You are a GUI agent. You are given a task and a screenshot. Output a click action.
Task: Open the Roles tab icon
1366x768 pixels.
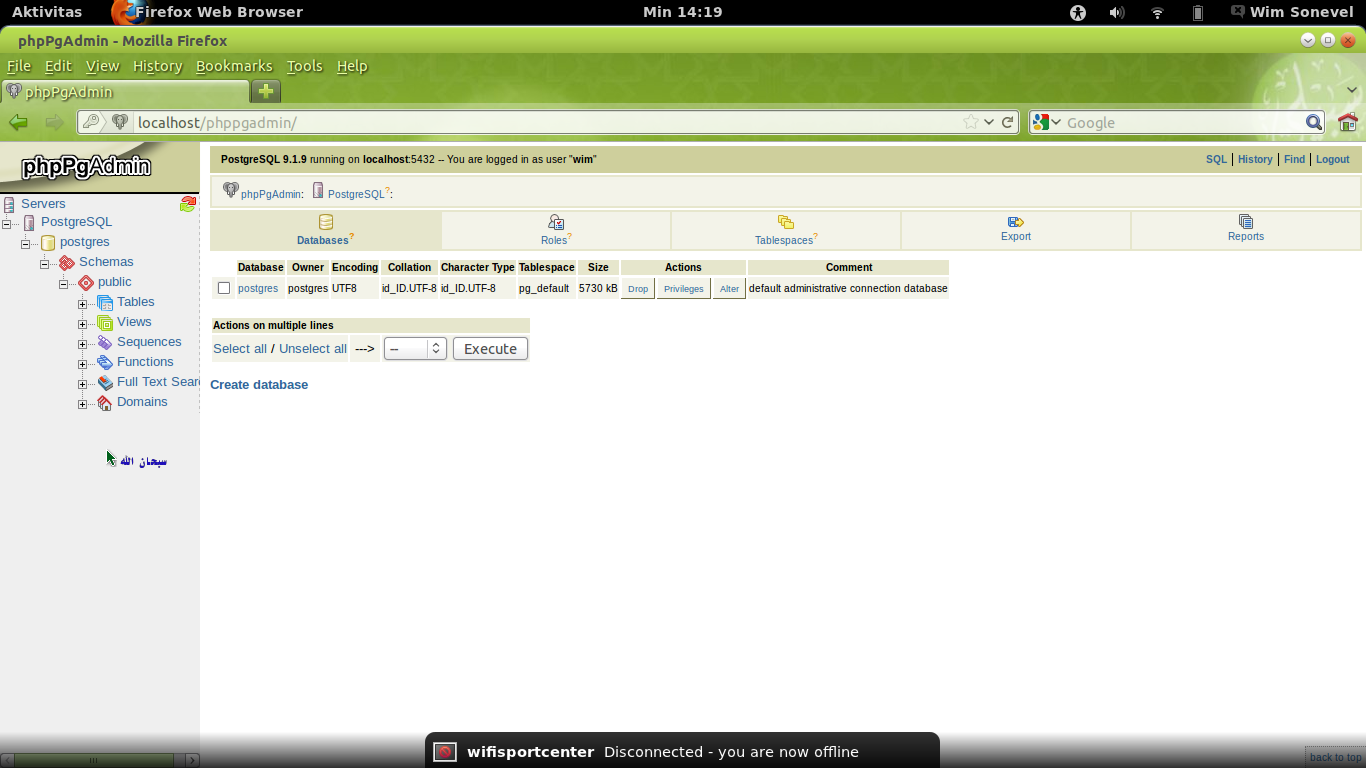(556, 222)
